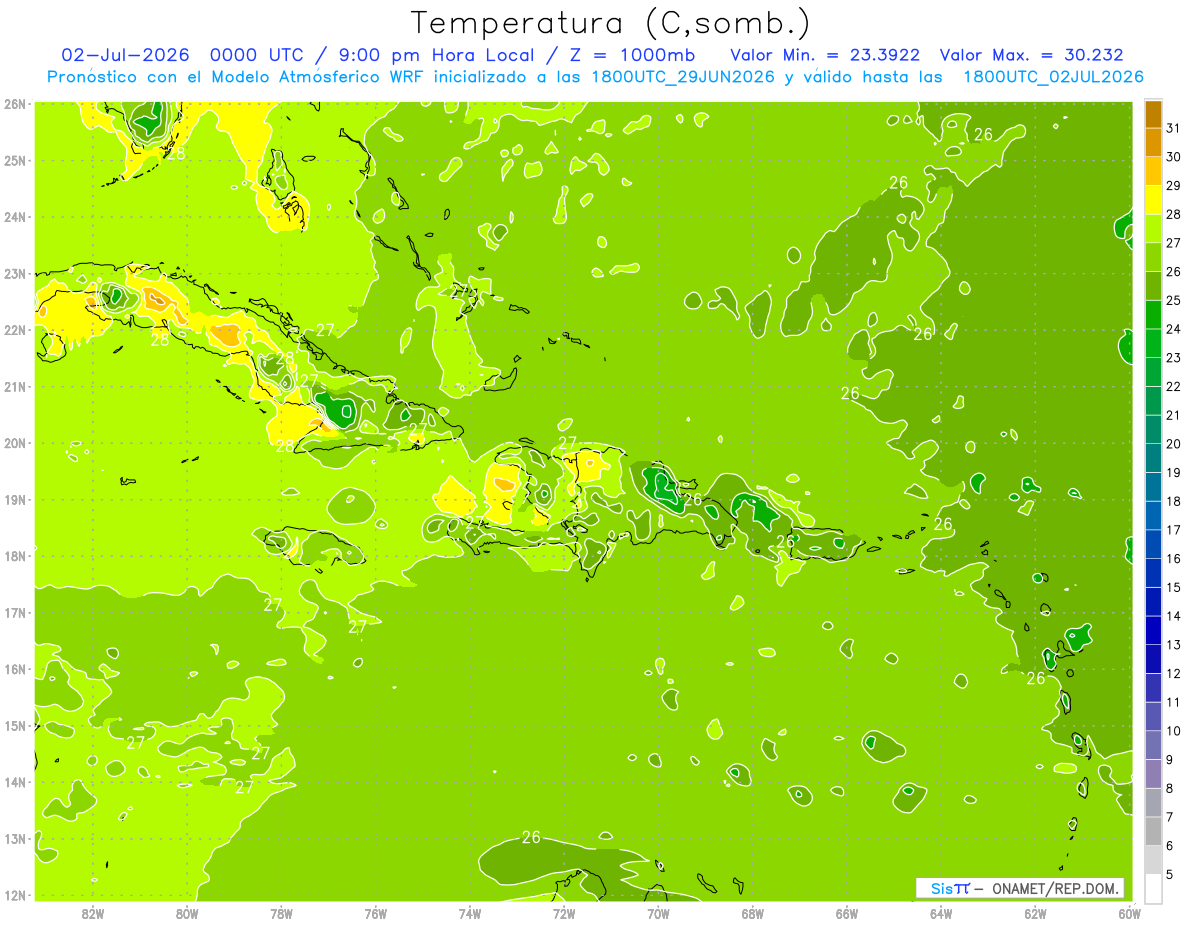The height and width of the screenshot is (927, 1200).
Task: Click the legend value 20
Action: 1174,444
